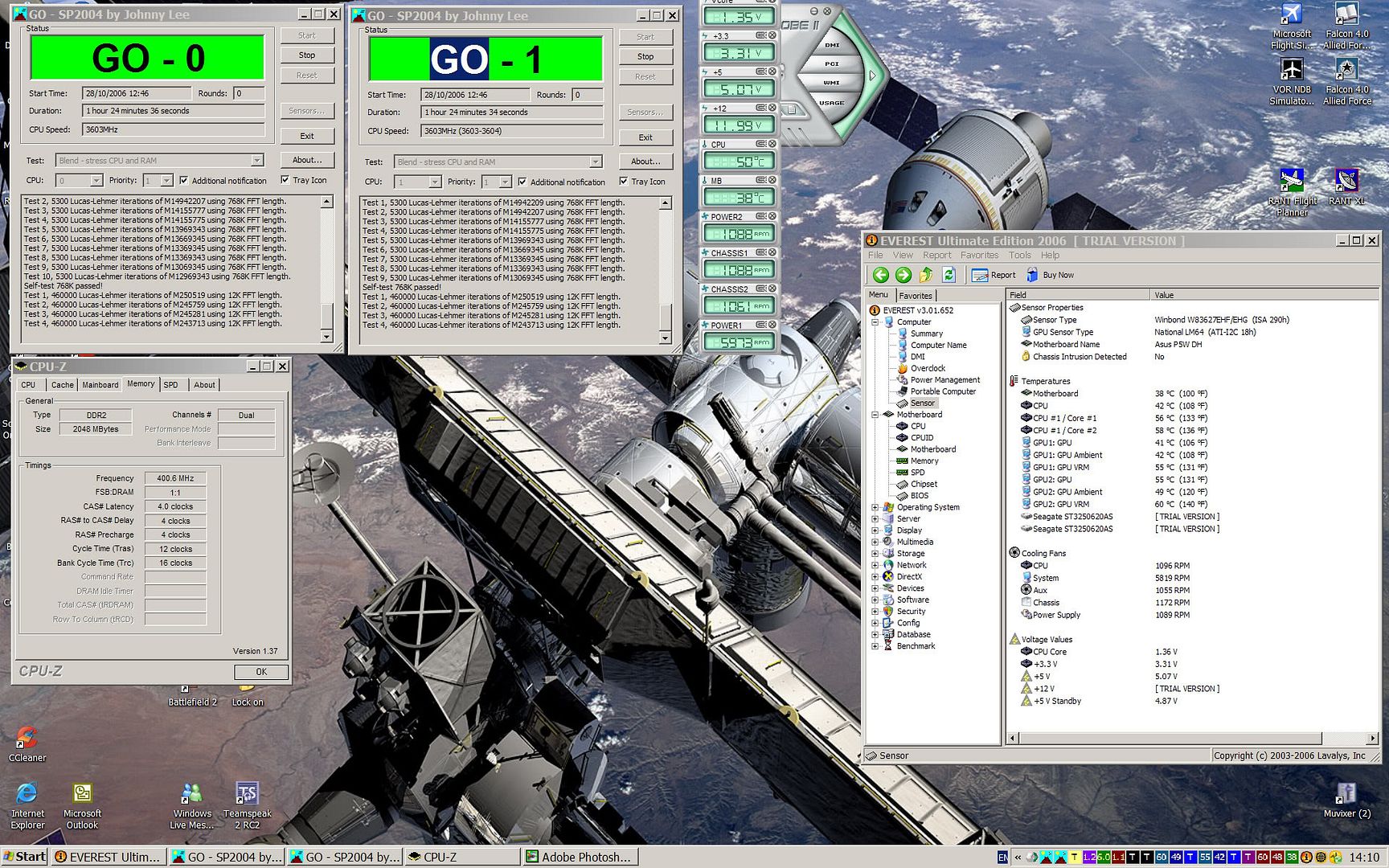Click Field column header in EVEREST

click(x=1077, y=295)
